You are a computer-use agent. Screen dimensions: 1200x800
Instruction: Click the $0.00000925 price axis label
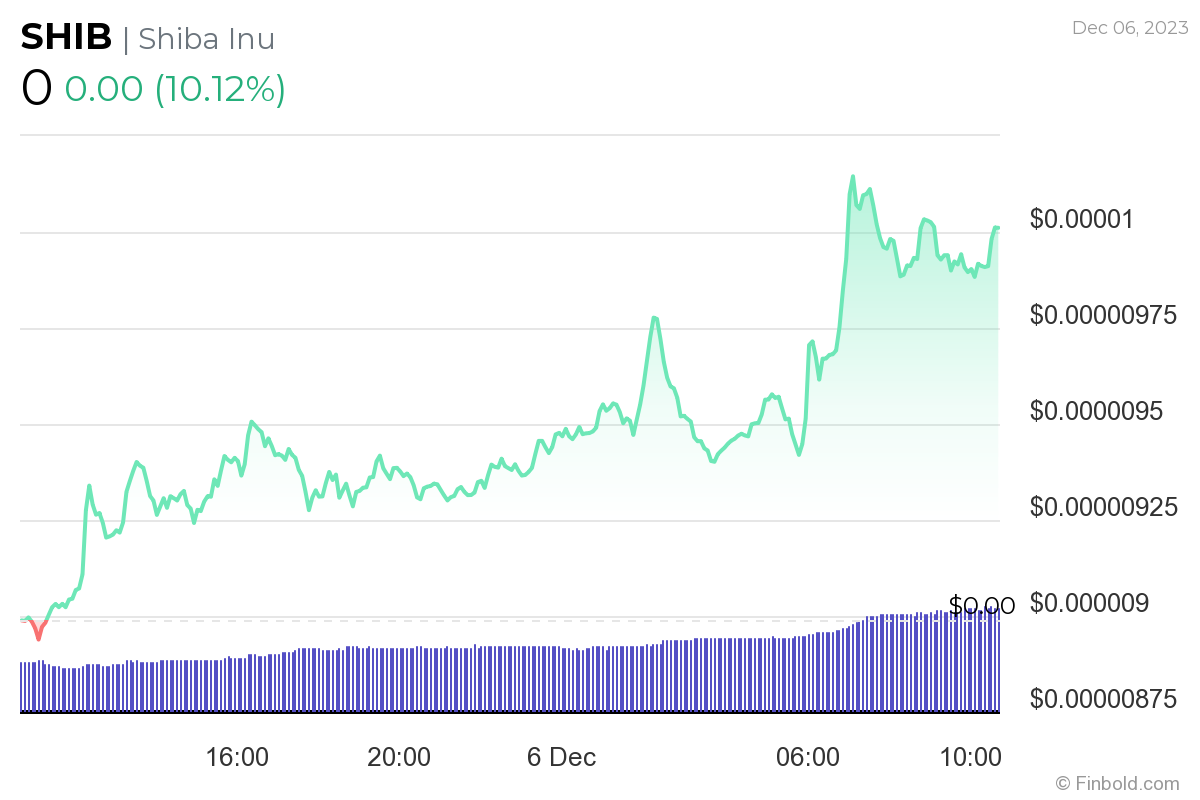(1105, 506)
